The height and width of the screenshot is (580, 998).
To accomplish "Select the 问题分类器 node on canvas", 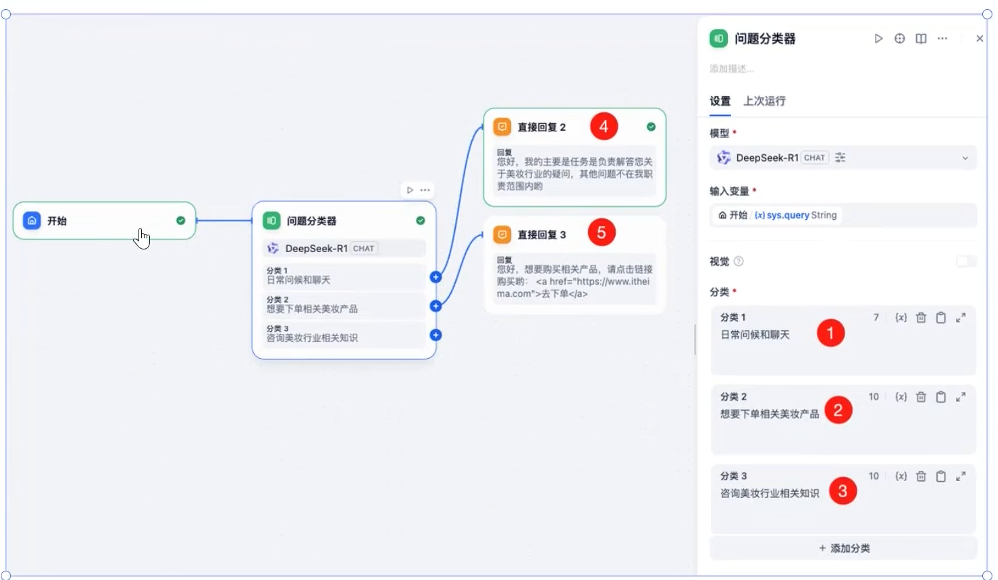I will tap(344, 280).
